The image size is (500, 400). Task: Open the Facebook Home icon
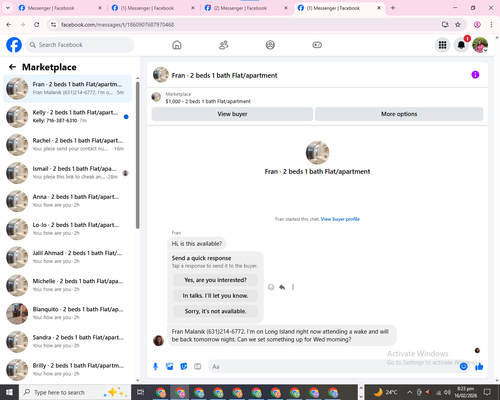point(177,45)
